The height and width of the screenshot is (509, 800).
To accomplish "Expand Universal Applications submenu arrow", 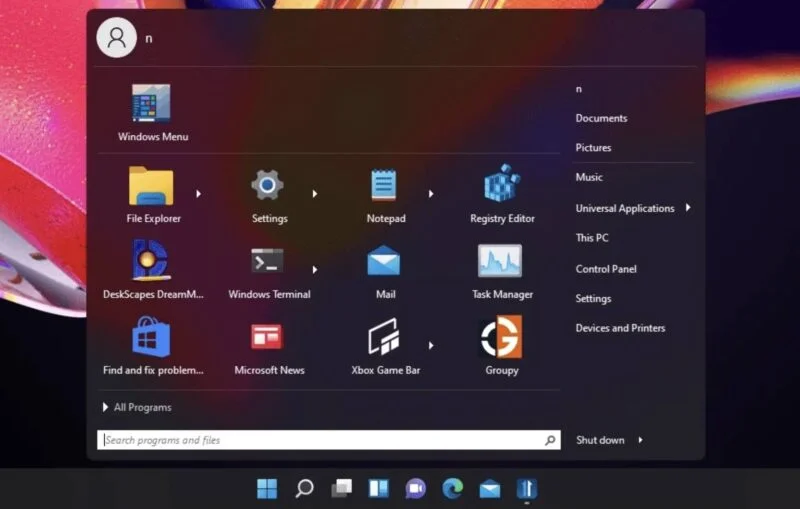I will [688, 208].
